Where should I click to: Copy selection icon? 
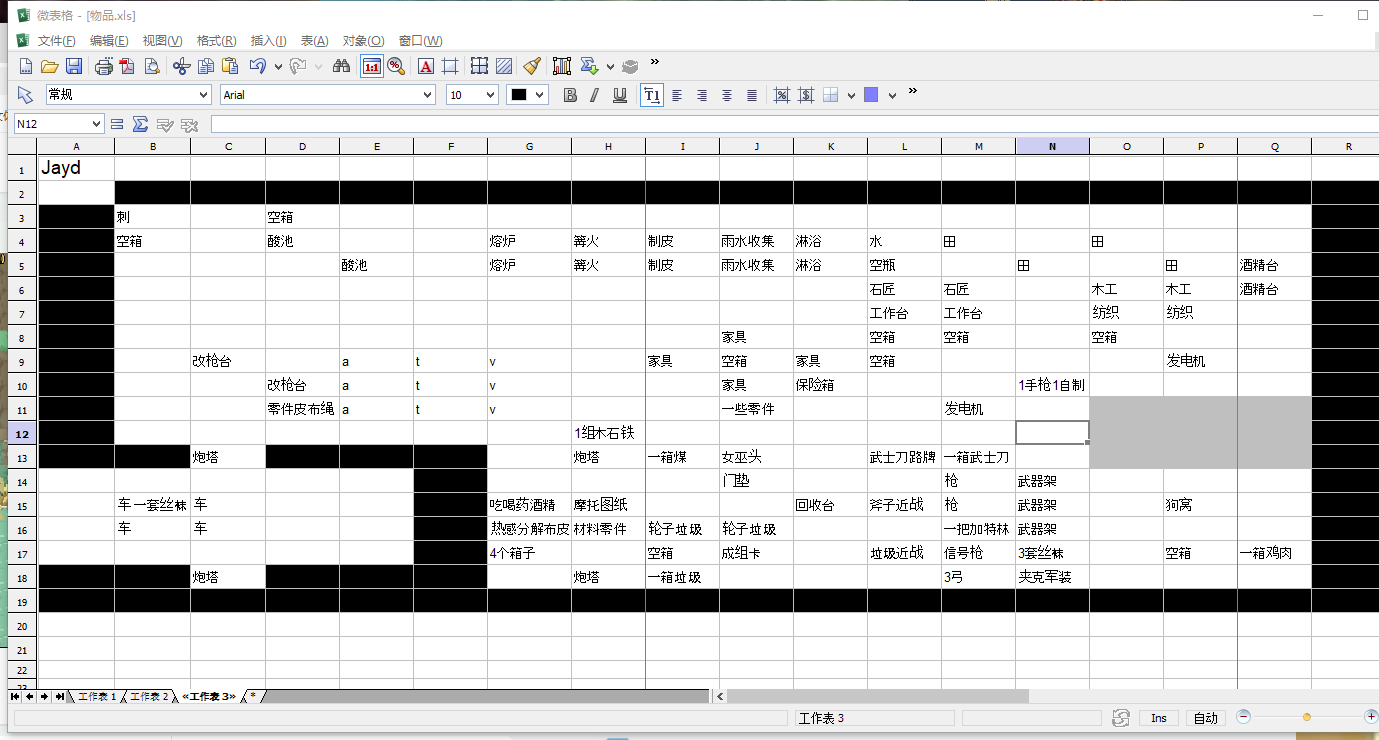206,66
